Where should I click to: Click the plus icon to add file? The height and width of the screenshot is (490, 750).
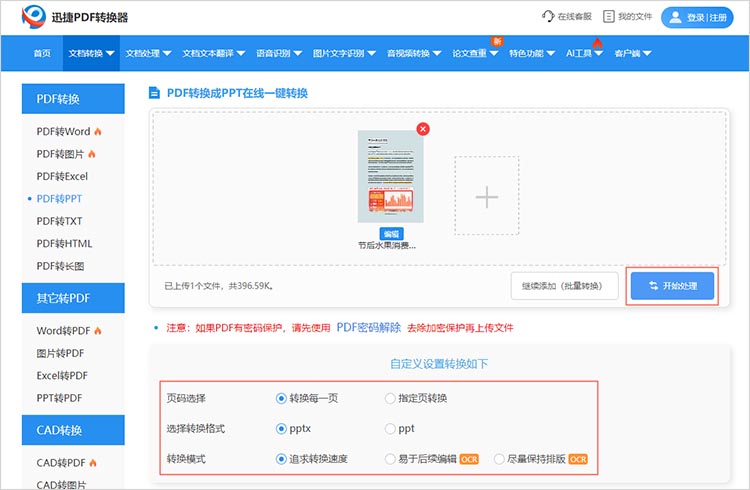tap(487, 197)
